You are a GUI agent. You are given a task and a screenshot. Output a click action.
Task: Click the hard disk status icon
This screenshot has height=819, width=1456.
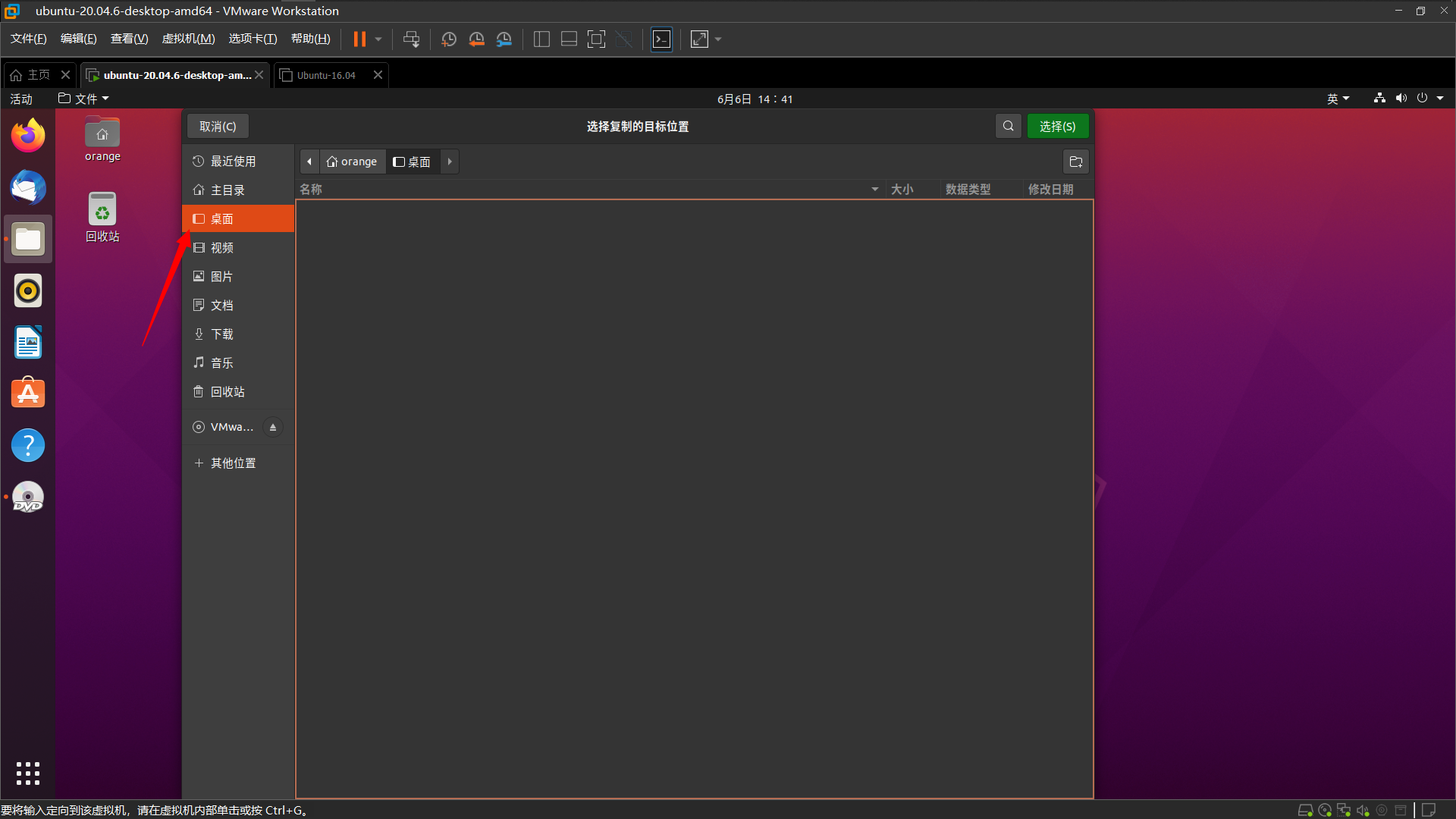(x=1305, y=810)
